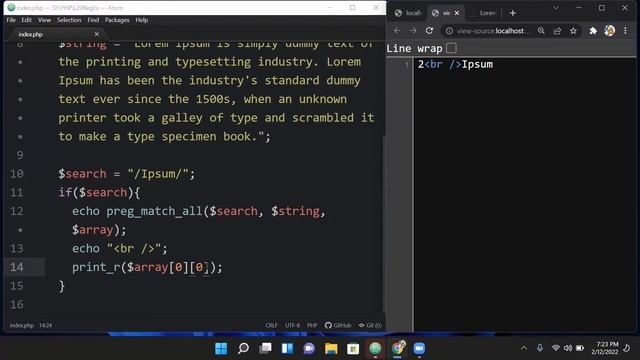Open the Packages menu in Atom
The width and height of the screenshot is (640, 360).
117,20
